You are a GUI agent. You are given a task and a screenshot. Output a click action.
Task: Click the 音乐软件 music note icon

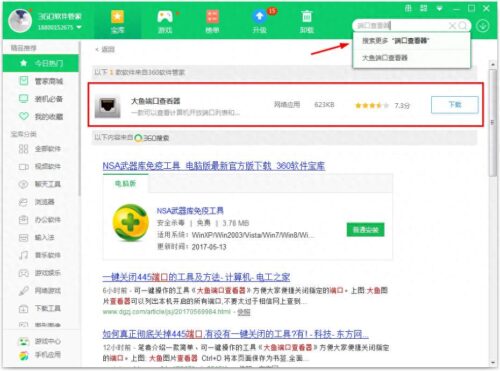(23, 255)
